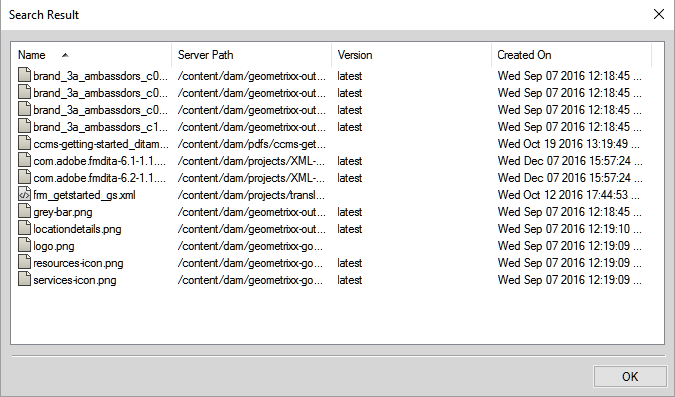The image size is (675, 397).
Task: Click file icon beside logo.png
Action: pos(25,245)
